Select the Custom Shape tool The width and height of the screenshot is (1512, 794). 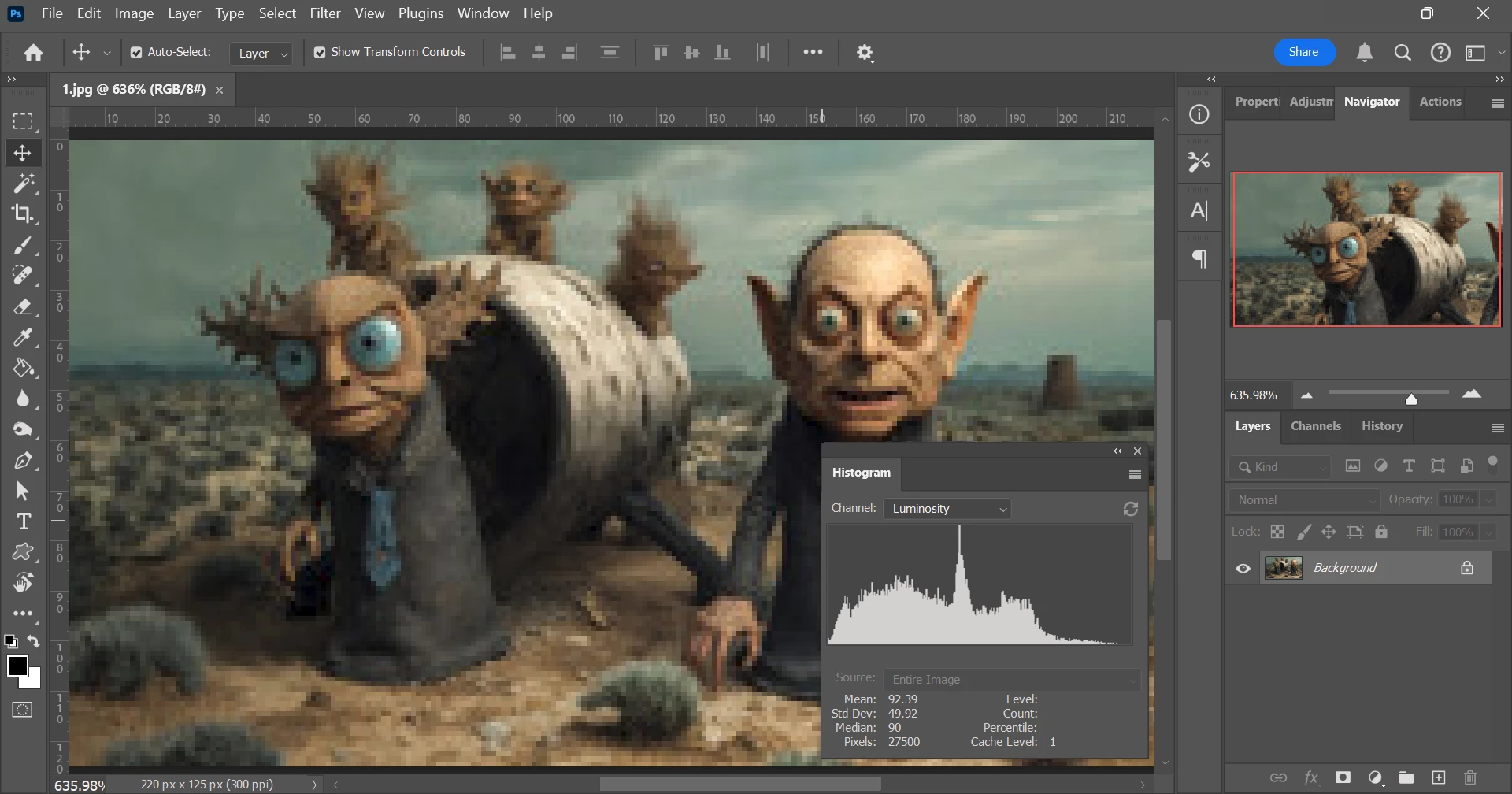[23, 552]
